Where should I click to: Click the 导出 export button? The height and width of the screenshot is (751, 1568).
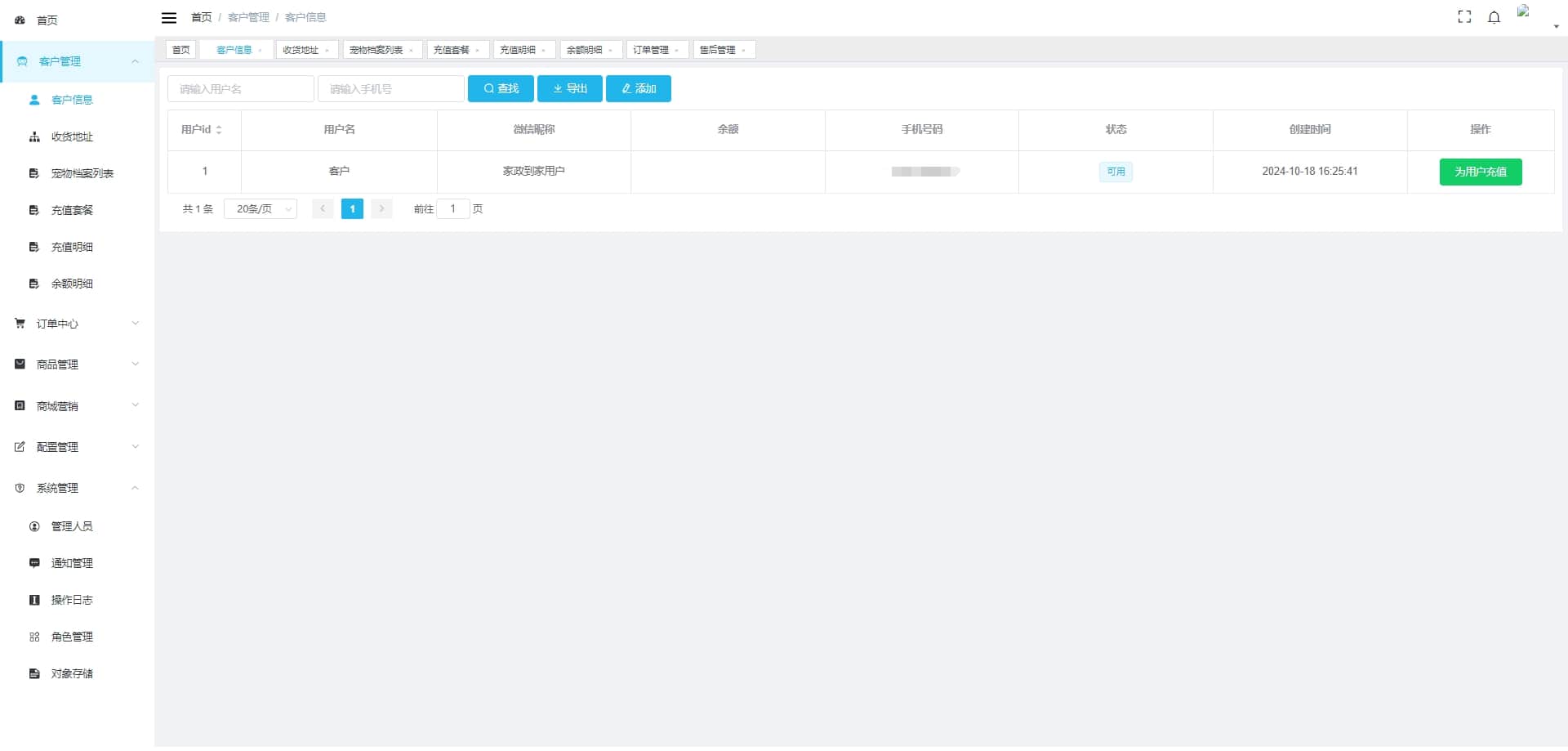tap(570, 89)
